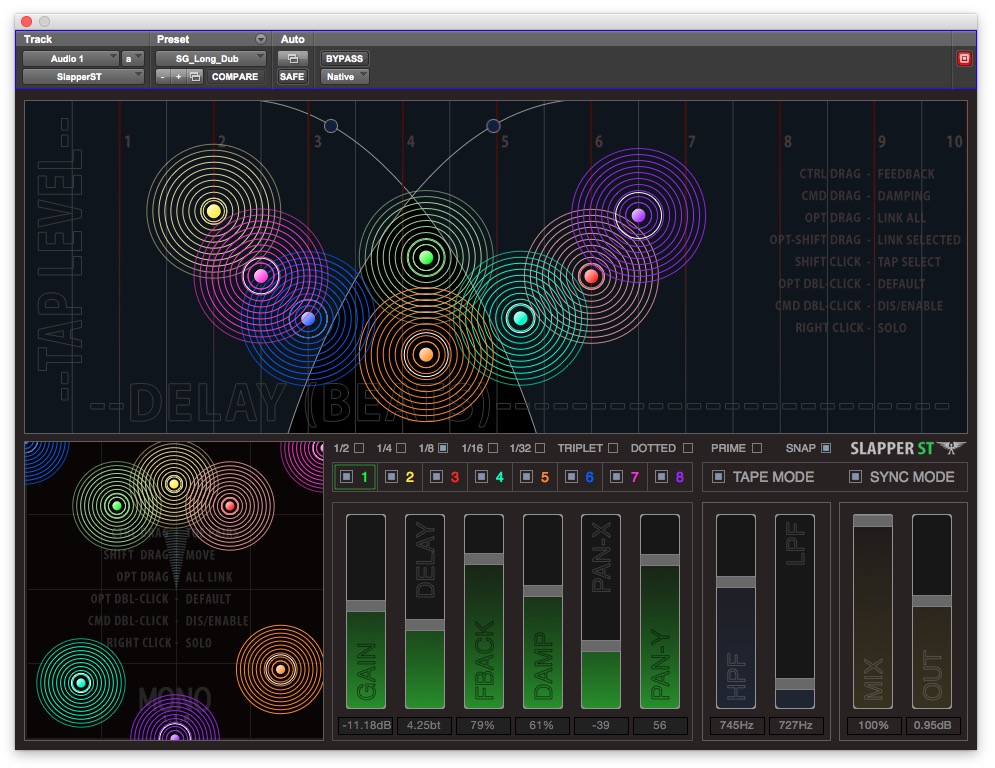Screen dimensions: 995x768
Task: Open the Native format dropdown
Action: pos(345,77)
